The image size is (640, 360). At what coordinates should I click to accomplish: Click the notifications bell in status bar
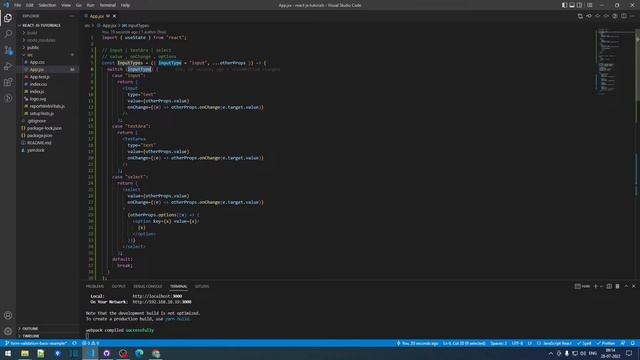(633, 343)
